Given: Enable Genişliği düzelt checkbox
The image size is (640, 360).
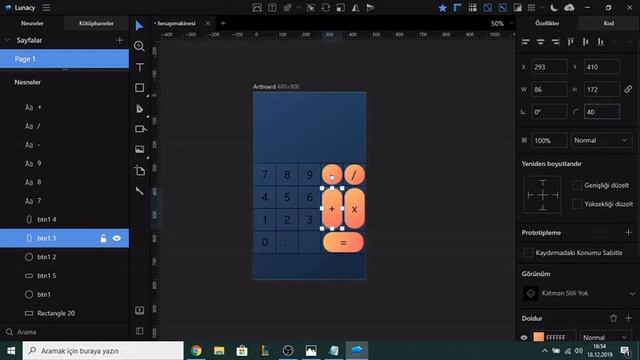Looking at the screenshot, I should click(x=577, y=185).
